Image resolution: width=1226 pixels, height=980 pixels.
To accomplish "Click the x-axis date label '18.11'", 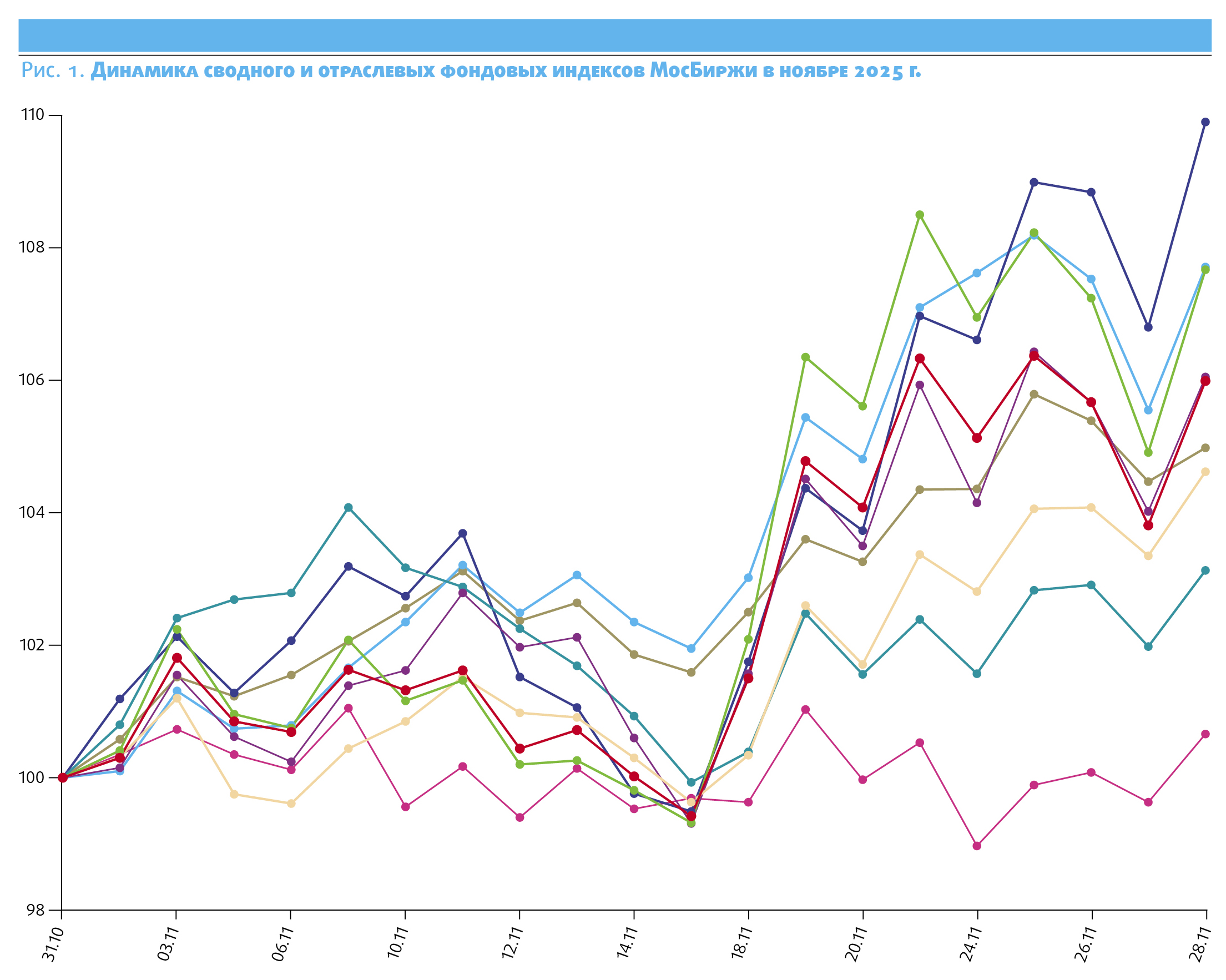I will (741, 943).
